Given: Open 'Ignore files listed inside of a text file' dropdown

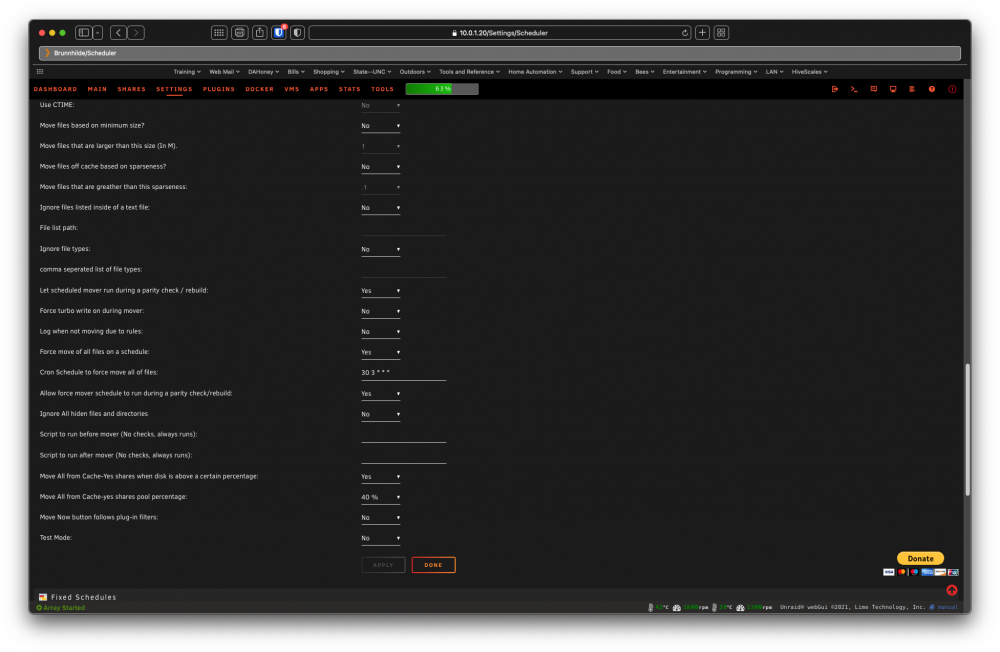Looking at the screenshot, I should tap(381, 207).
